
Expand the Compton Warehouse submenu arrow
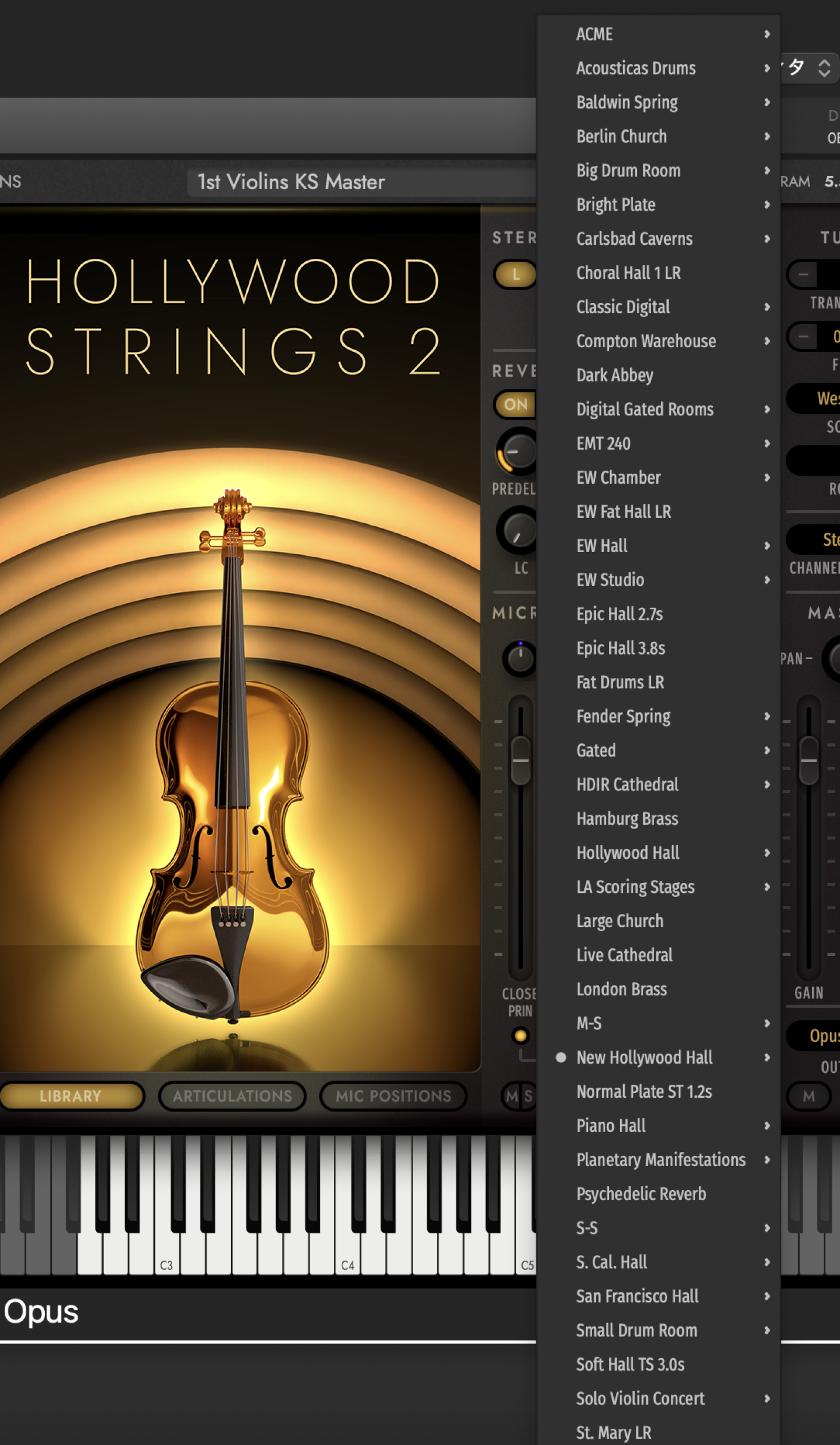tap(766, 341)
